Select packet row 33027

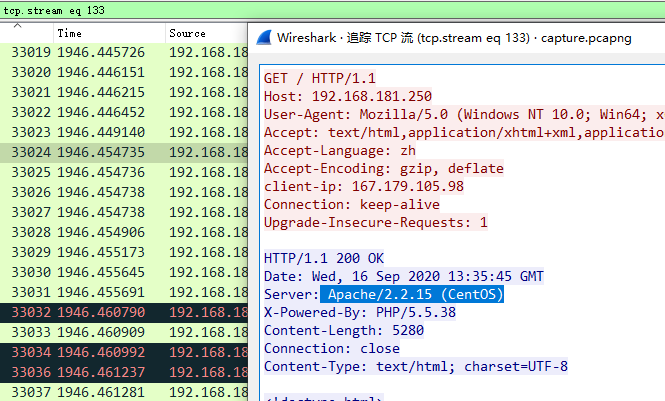click(124, 212)
